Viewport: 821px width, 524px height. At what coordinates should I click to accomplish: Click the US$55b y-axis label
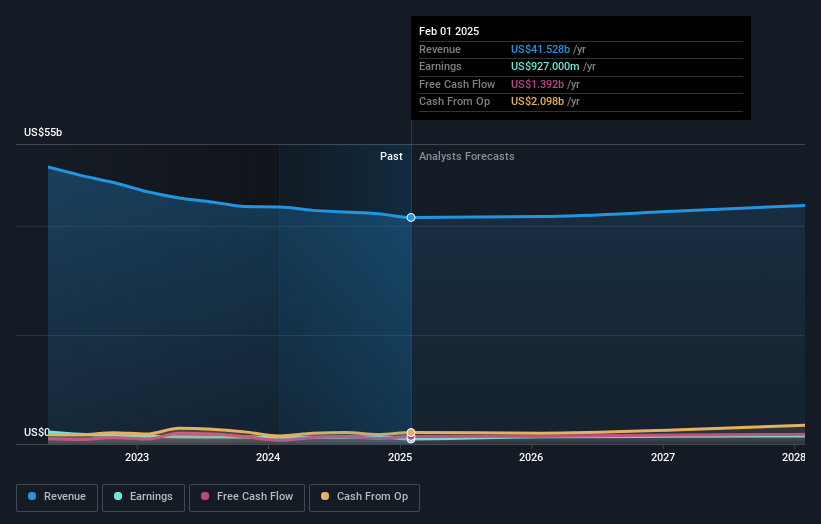[43, 132]
